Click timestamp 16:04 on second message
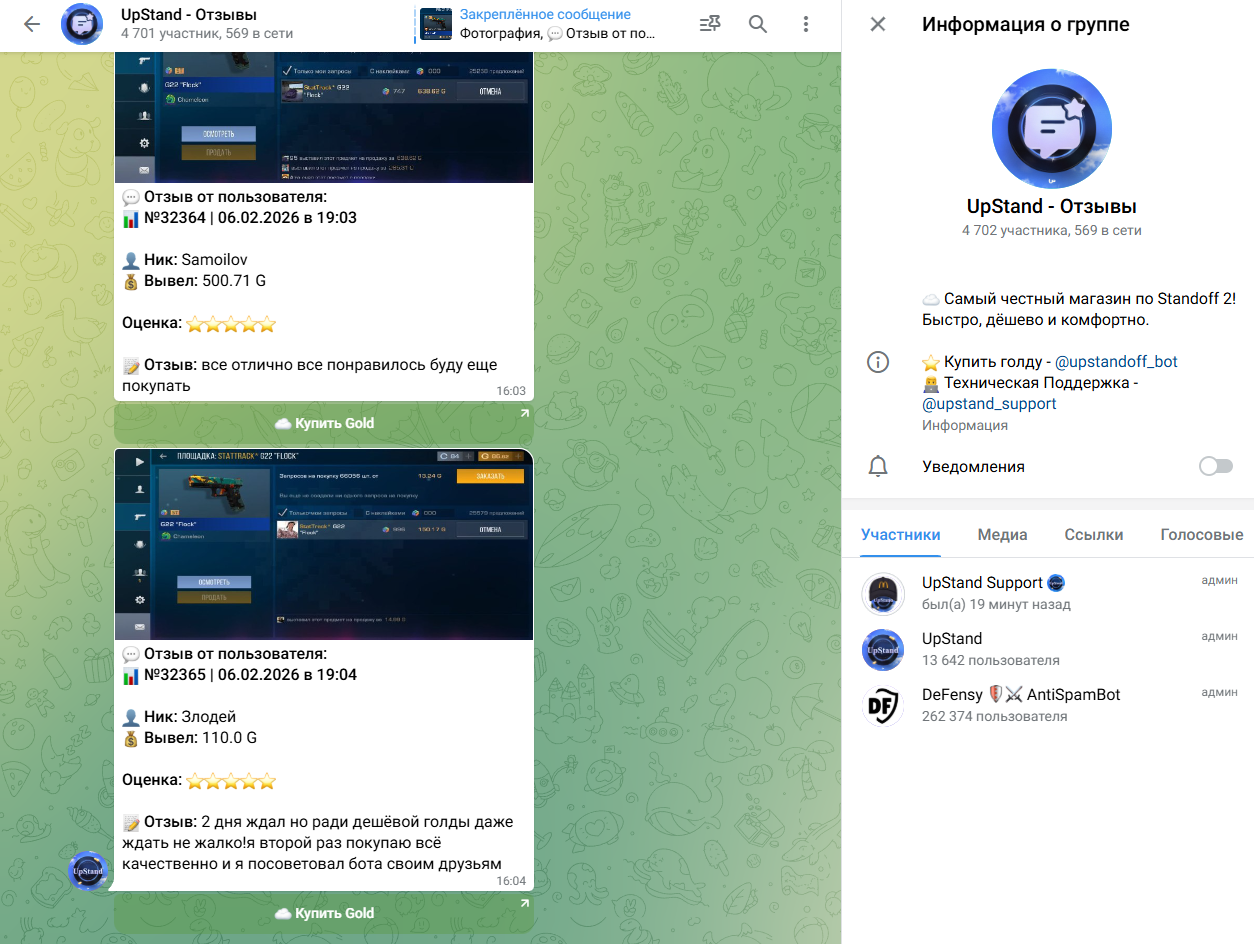The height and width of the screenshot is (944, 1254). tap(511, 881)
